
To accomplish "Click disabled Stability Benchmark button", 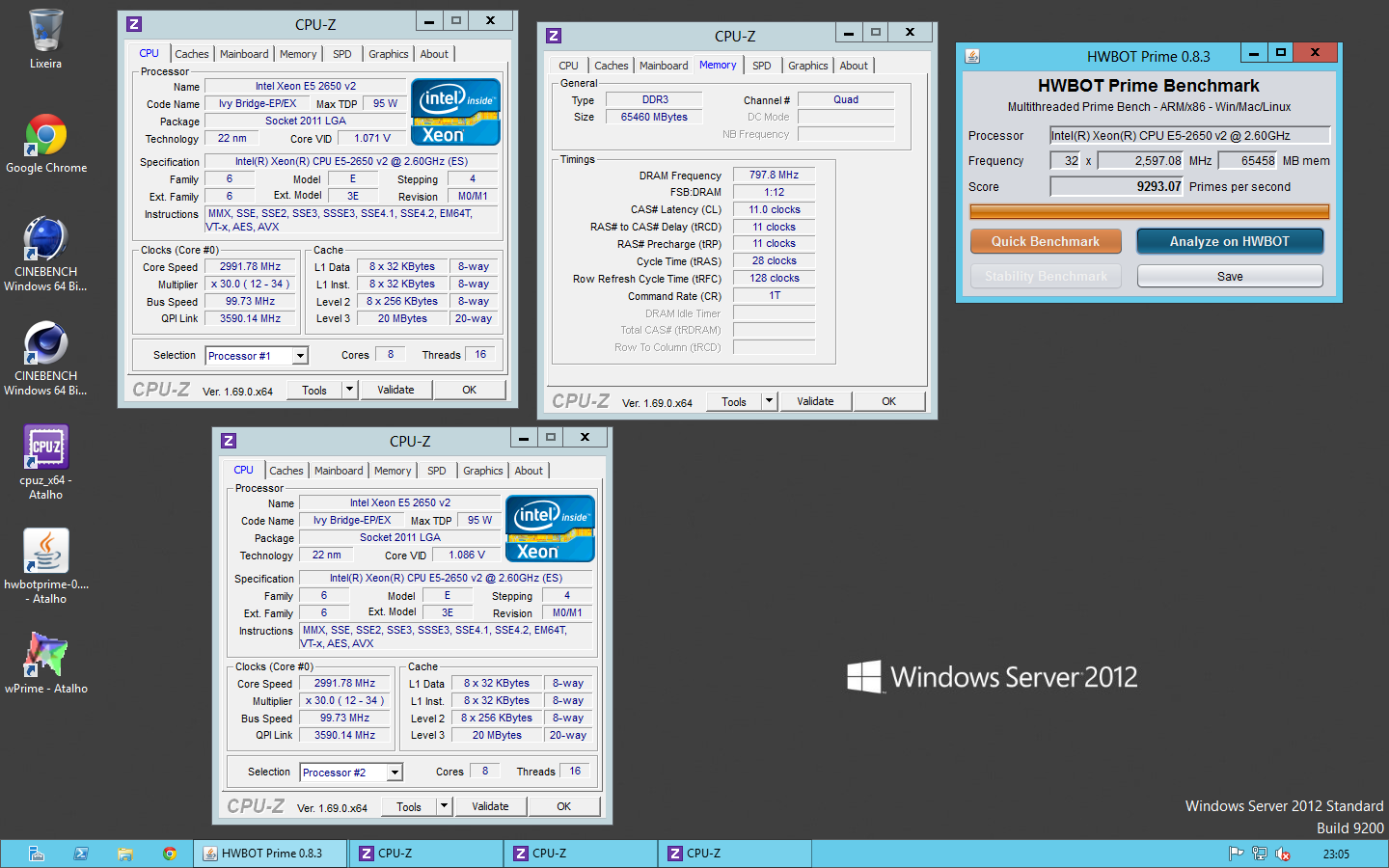I will (1046, 276).
